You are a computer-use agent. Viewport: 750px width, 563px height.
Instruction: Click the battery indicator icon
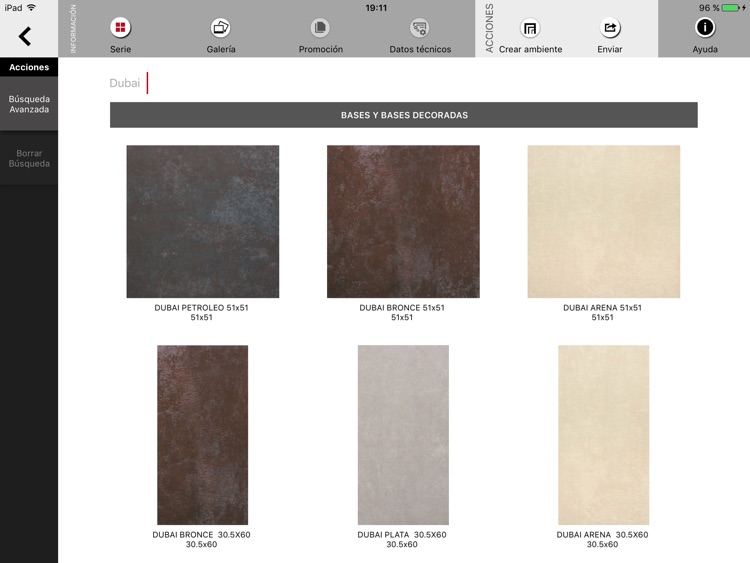coord(730,8)
